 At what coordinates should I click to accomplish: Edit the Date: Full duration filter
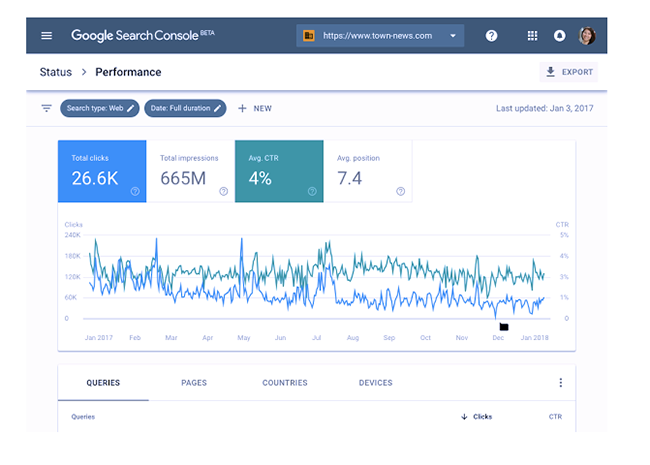pos(185,109)
